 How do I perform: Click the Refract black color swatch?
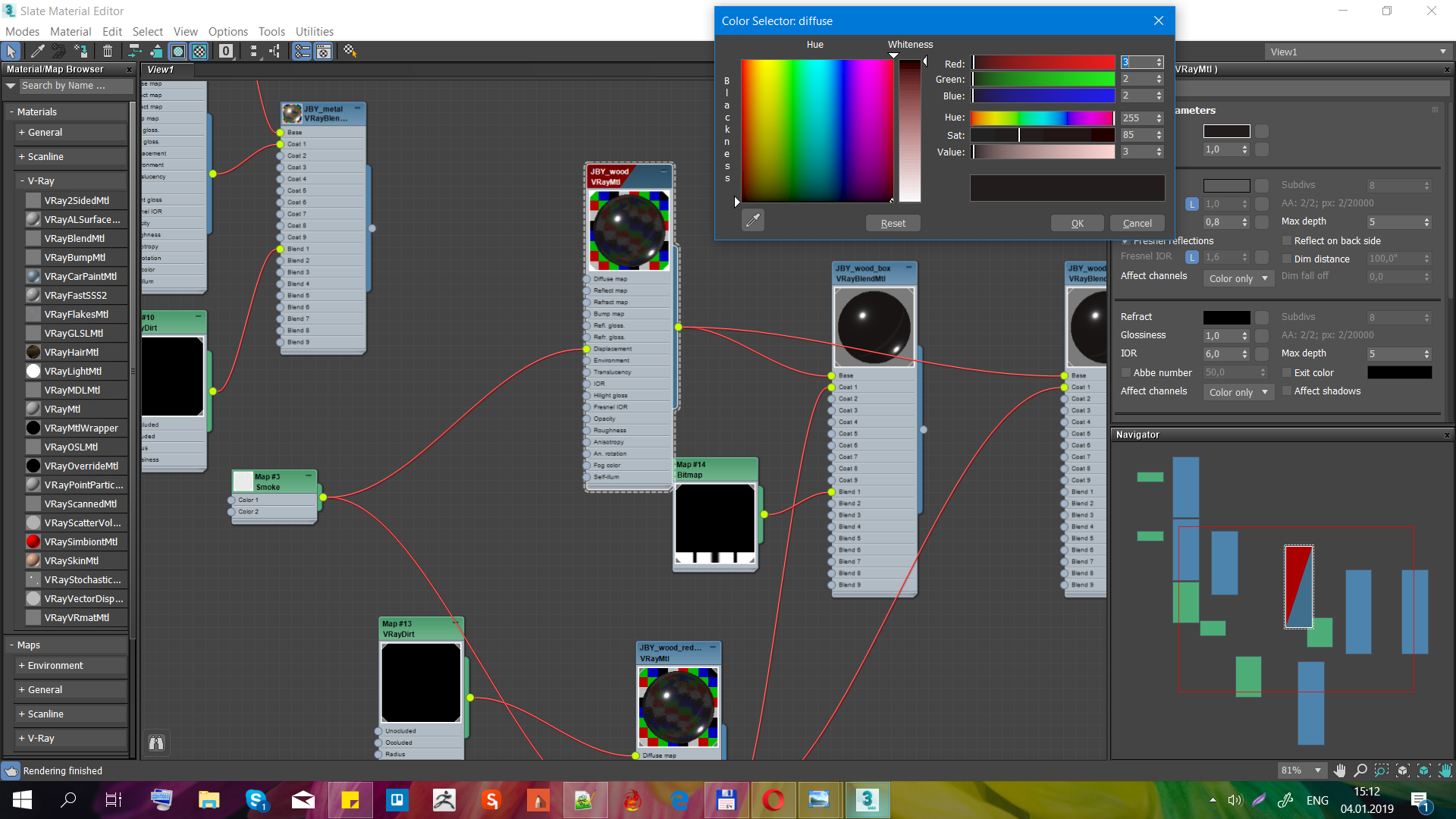coord(1226,317)
